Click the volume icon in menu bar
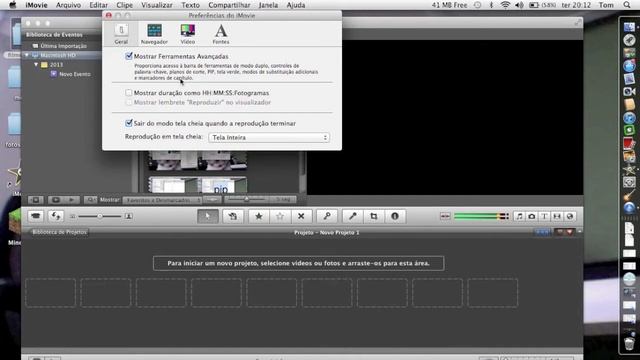 [519, 5]
